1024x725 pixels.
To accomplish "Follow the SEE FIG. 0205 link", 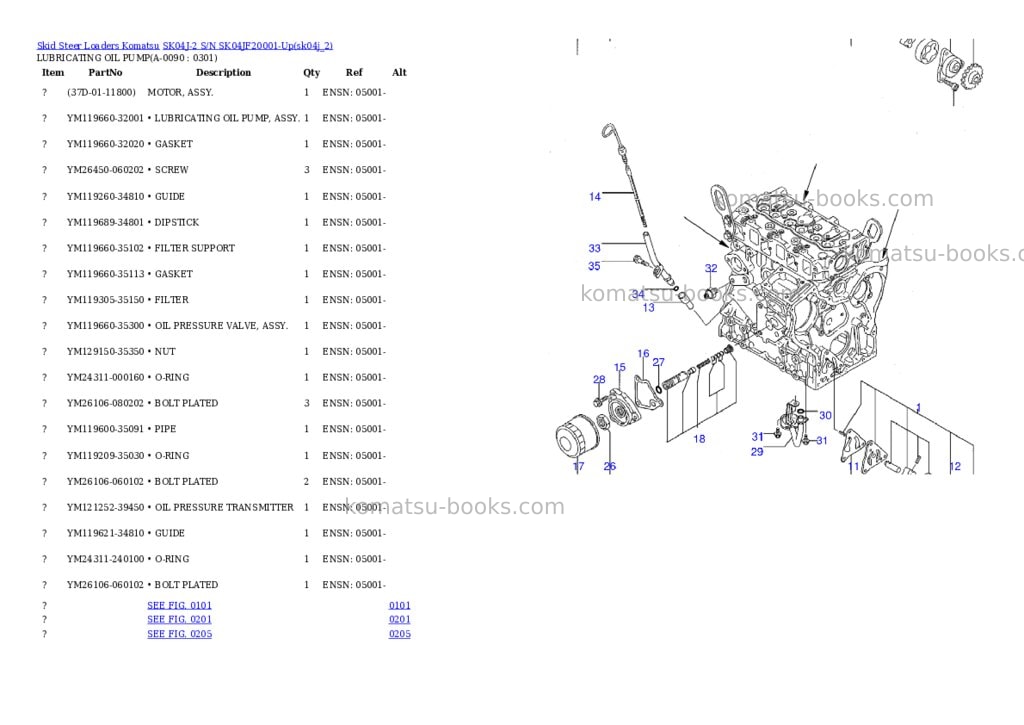I will coord(180,634).
